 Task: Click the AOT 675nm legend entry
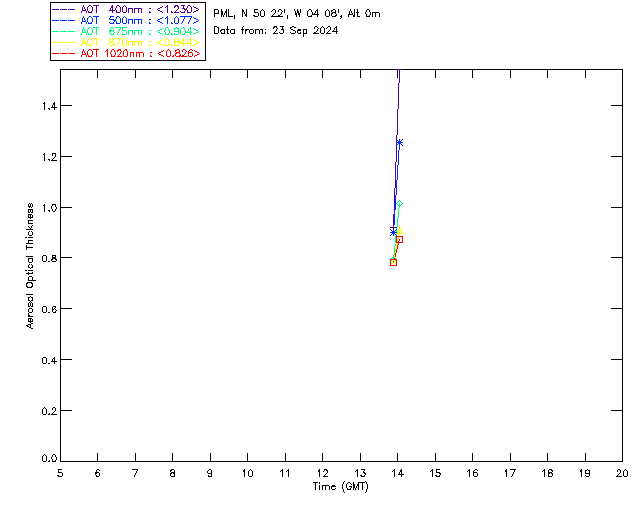[x=126, y=31]
